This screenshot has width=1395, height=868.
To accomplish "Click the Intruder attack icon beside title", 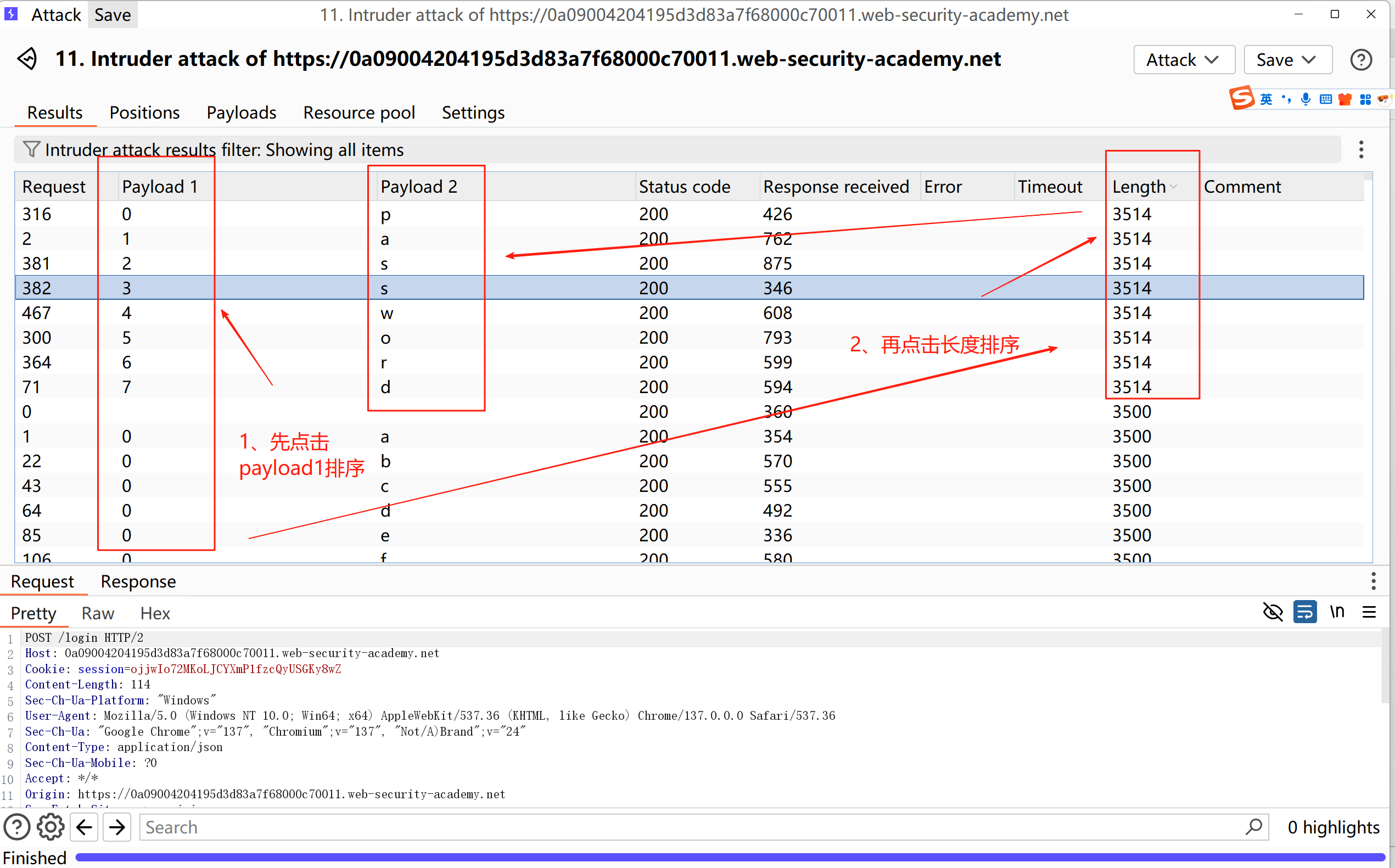I will (27, 59).
